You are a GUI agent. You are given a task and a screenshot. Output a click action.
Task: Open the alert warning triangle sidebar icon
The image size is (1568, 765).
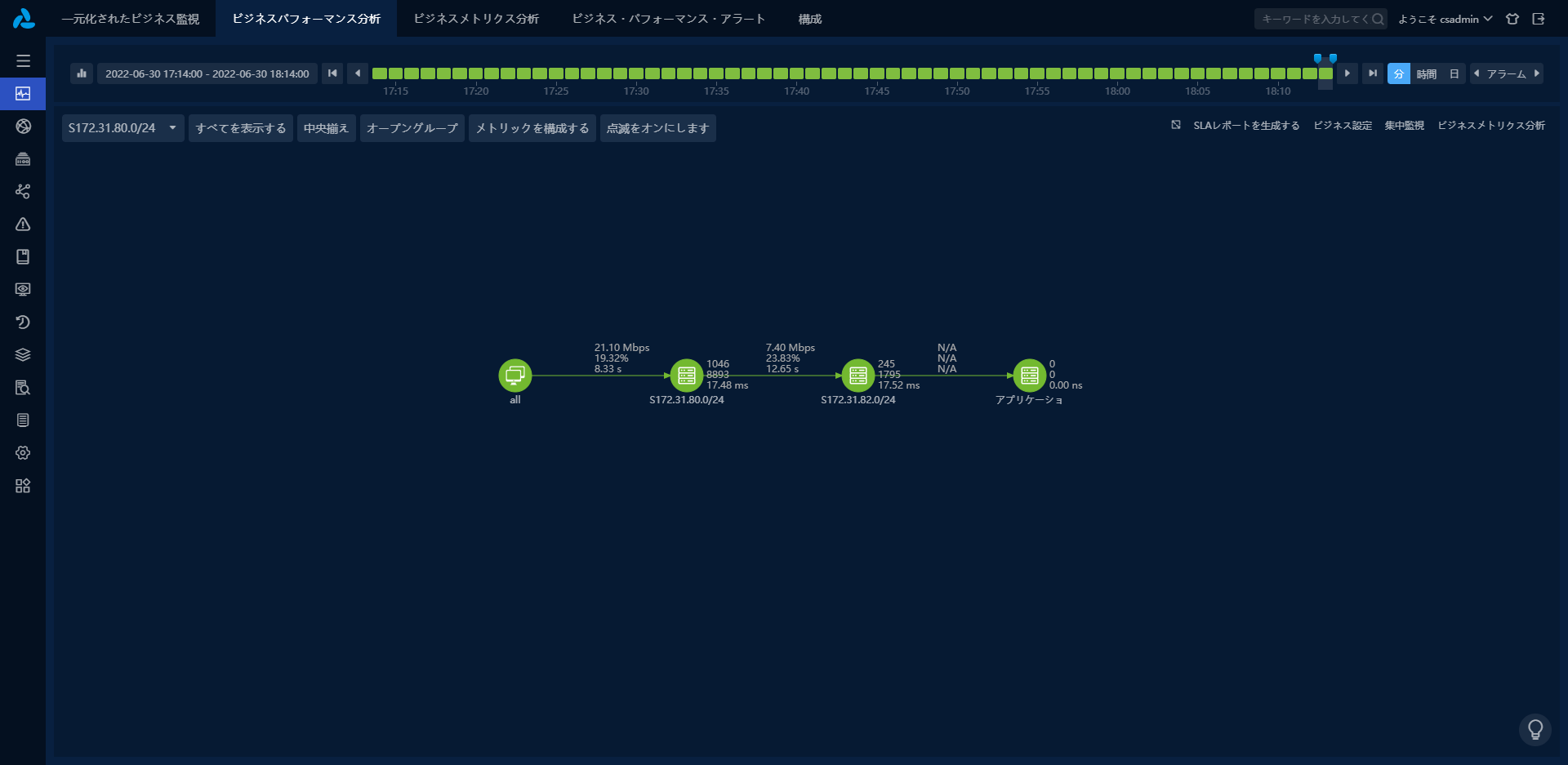point(23,225)
